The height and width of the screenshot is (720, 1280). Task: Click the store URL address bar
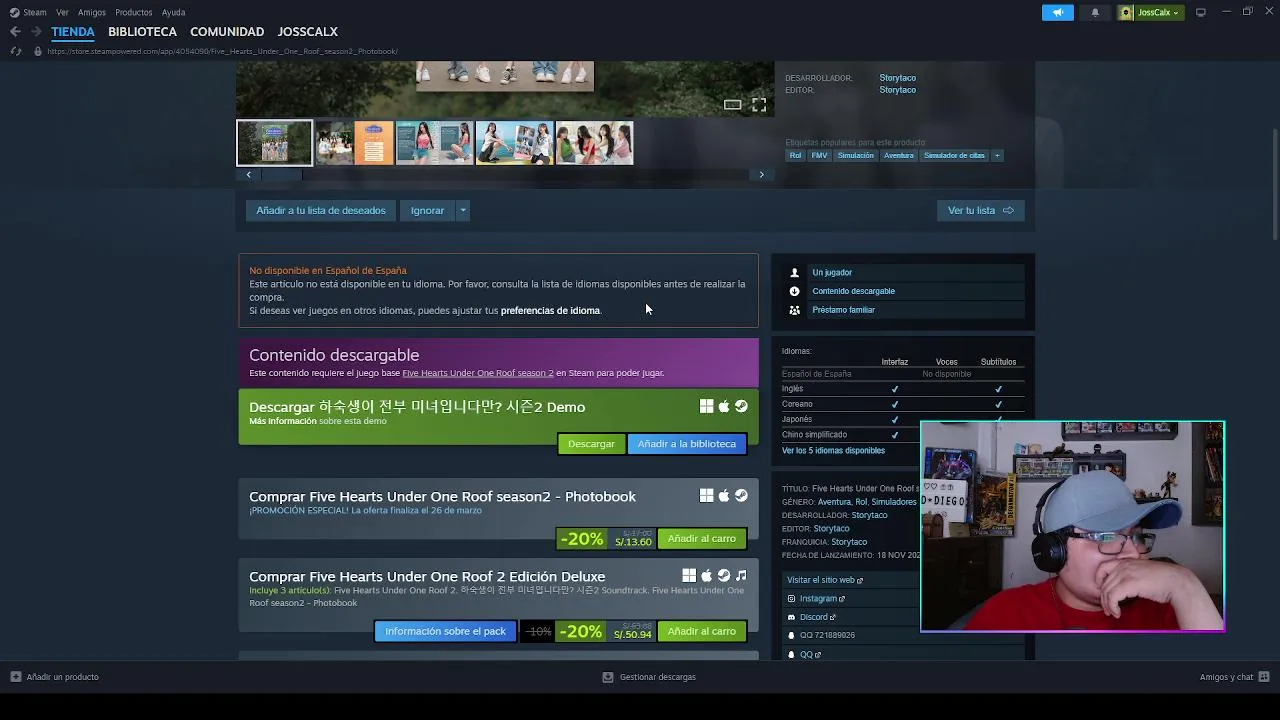(x=222, y=51)
